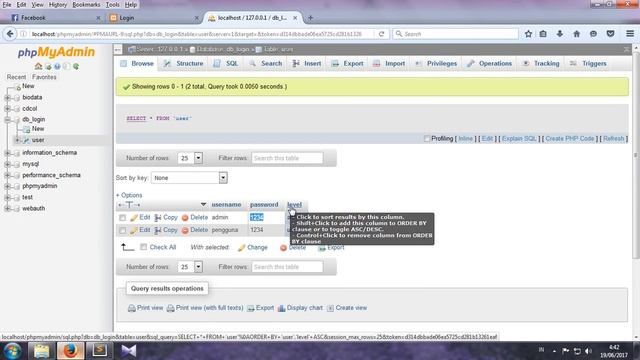Open the lower Number of rows dropdown
This screenshot has width=640, height=360.
(190, 267)
